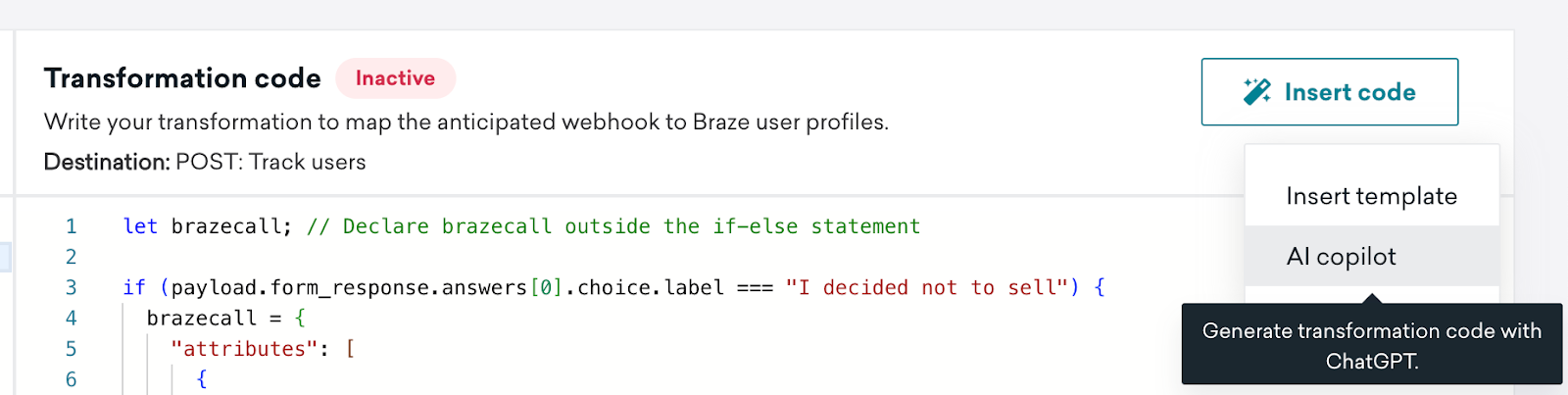Place cursor on let brazecall declaration line

(x=521, y=226)
